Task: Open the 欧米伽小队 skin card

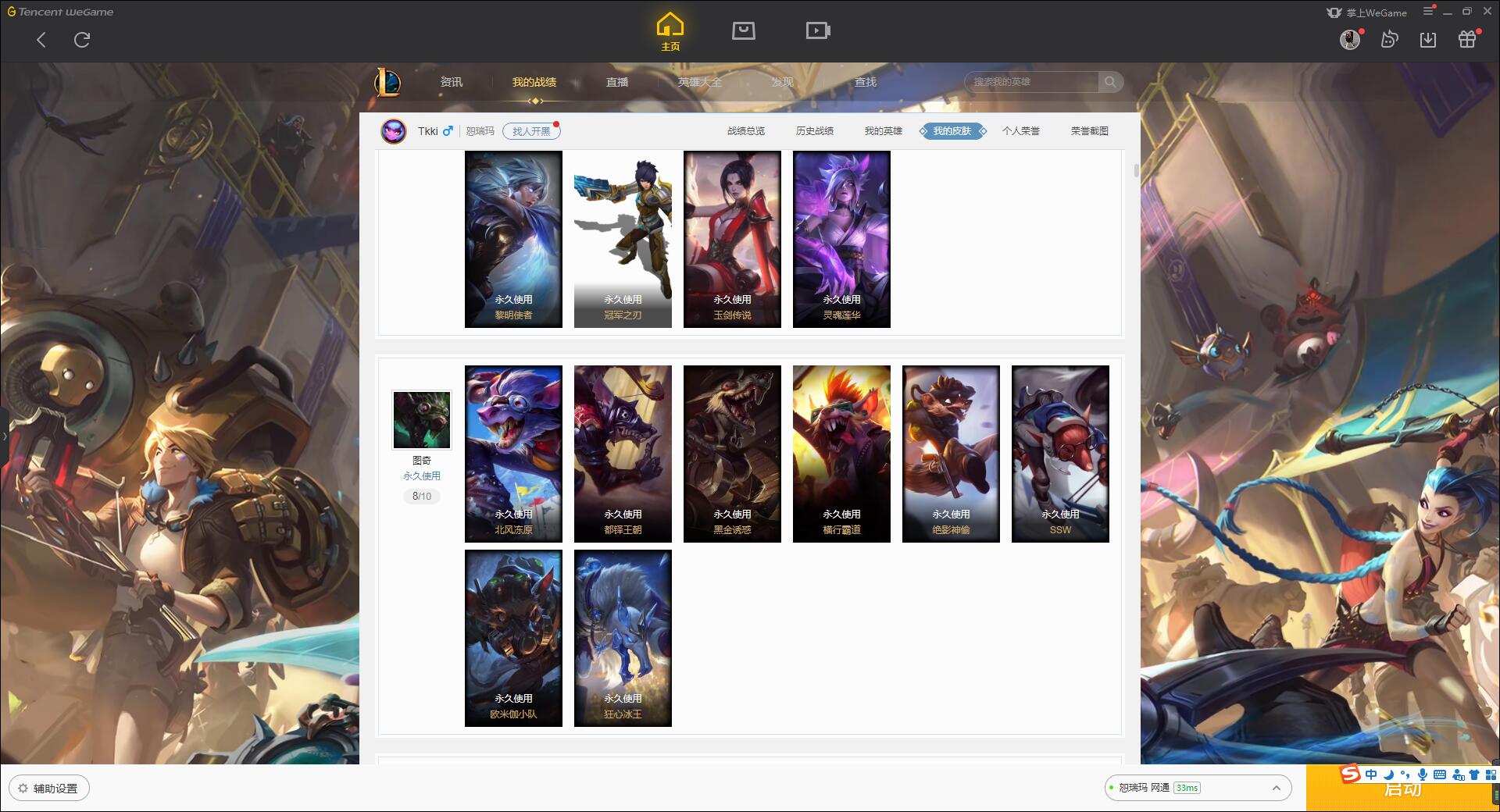Action: coord(513,638)
